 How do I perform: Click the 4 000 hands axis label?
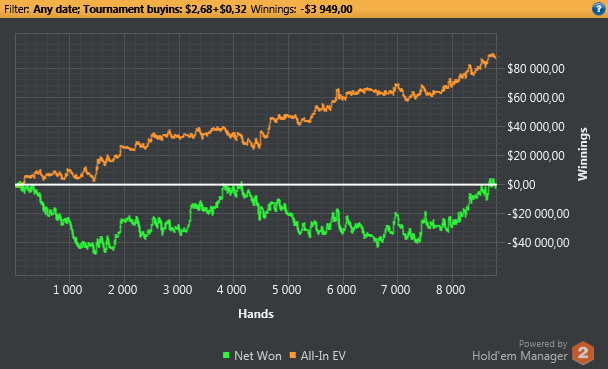pyautogui.click(x=231, y=290)
